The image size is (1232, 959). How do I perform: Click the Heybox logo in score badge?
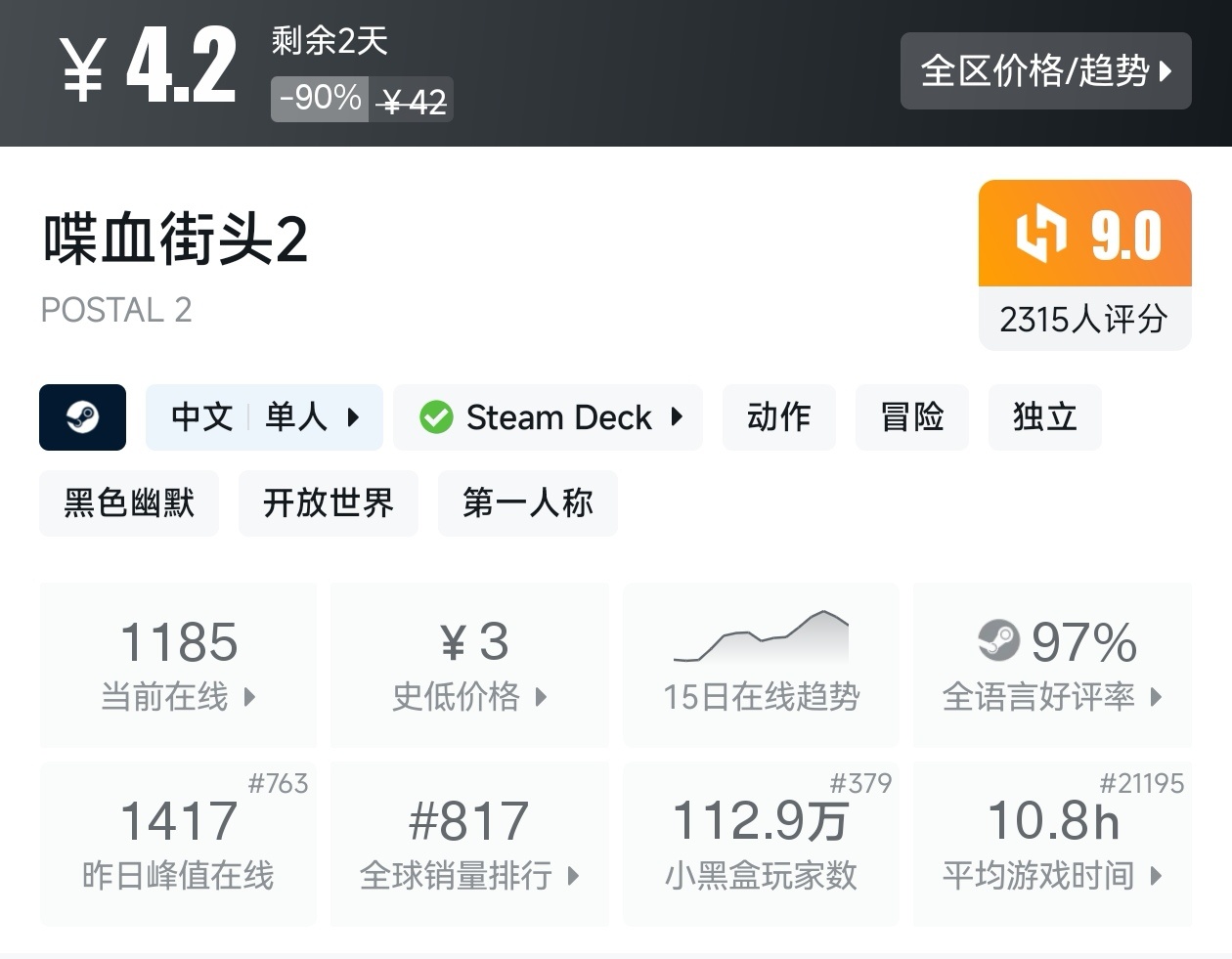click(1040, 235)
